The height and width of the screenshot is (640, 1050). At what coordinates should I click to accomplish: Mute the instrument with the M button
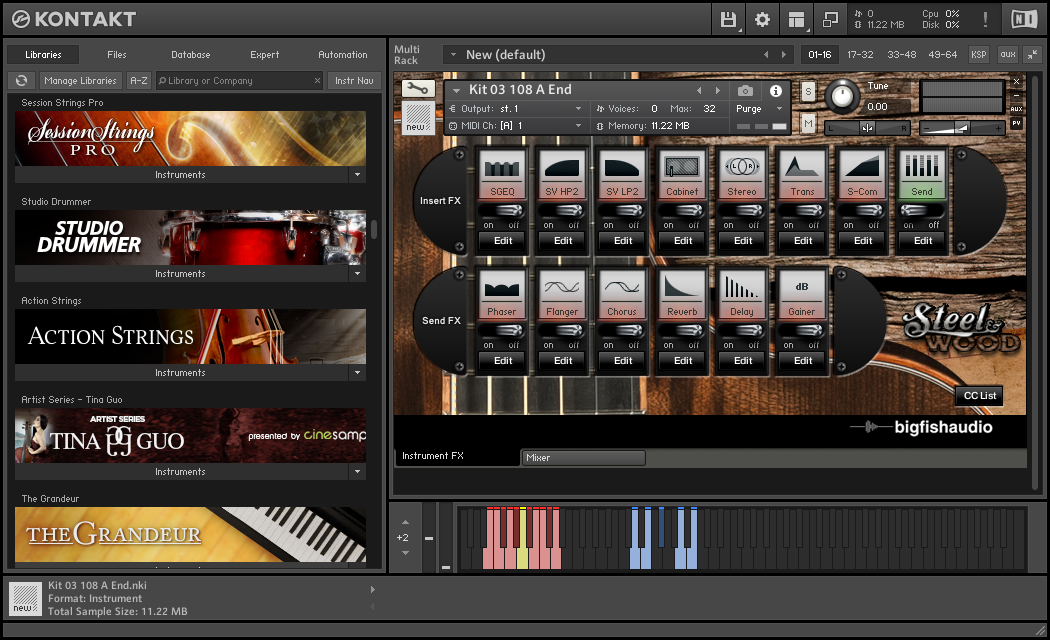808,123
